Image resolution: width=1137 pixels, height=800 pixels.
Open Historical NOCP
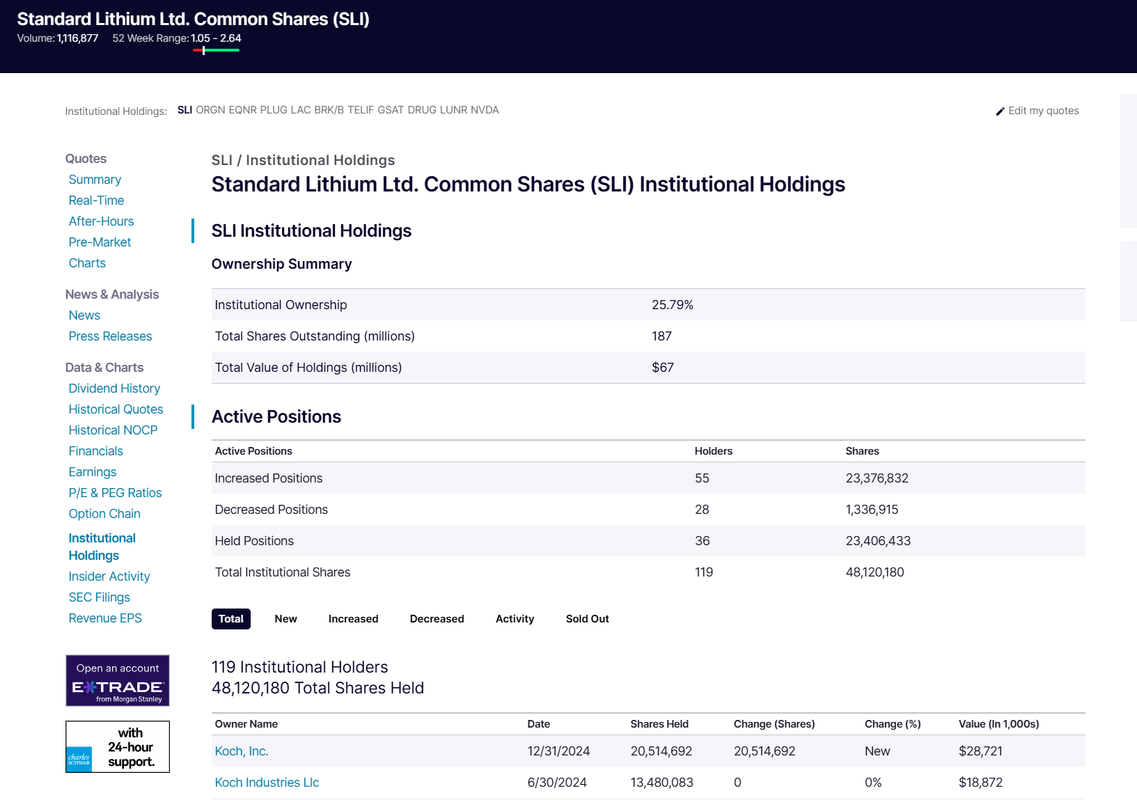point(113,430)
